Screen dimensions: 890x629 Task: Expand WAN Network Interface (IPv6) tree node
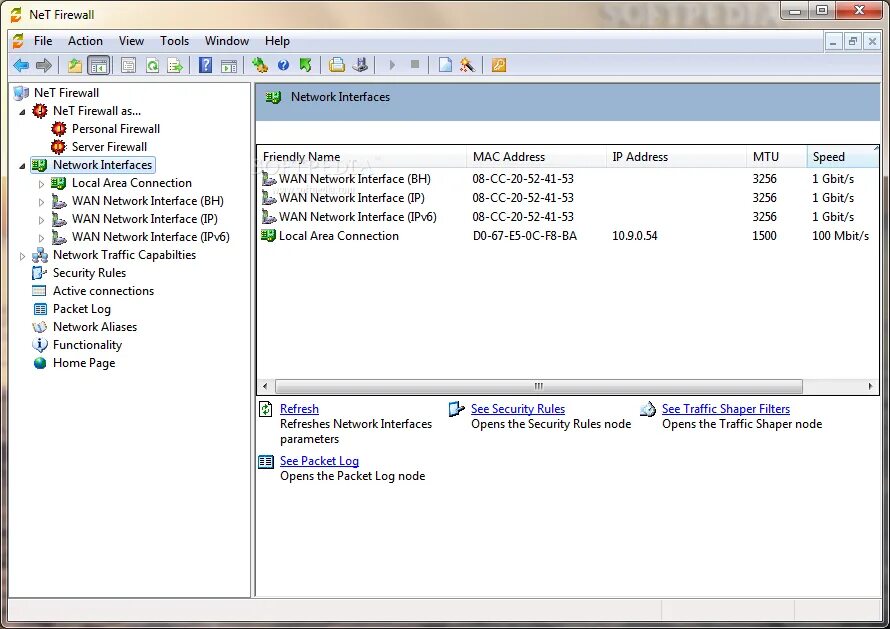[x=41, y=238]
